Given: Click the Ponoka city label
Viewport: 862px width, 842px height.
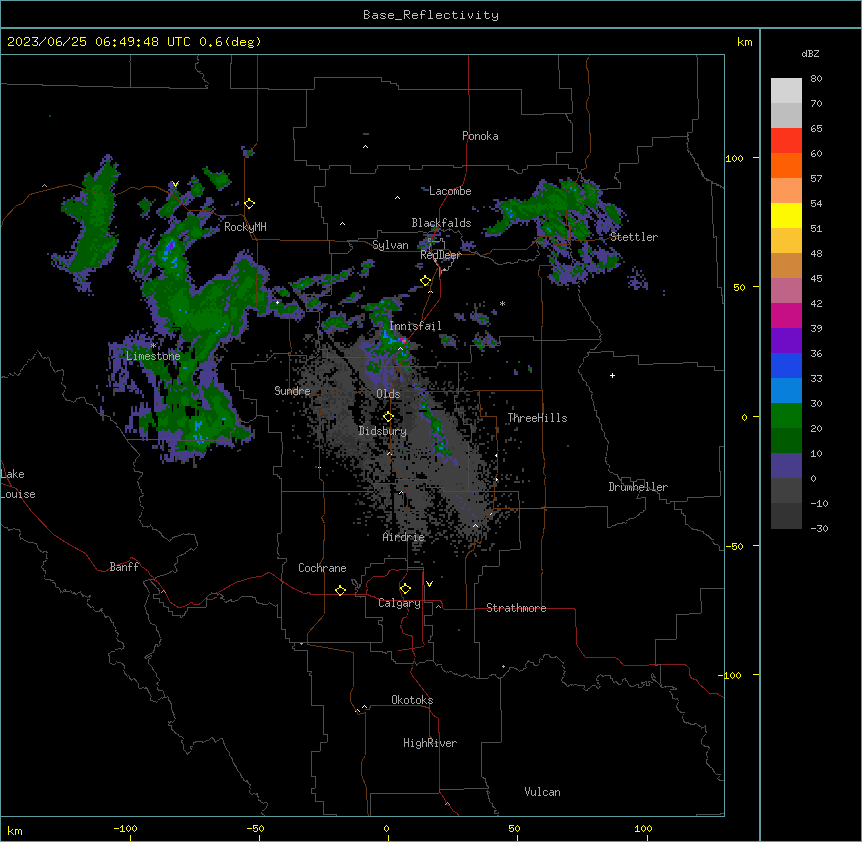Looking at the screenshot, I should [x=480, y=136].
